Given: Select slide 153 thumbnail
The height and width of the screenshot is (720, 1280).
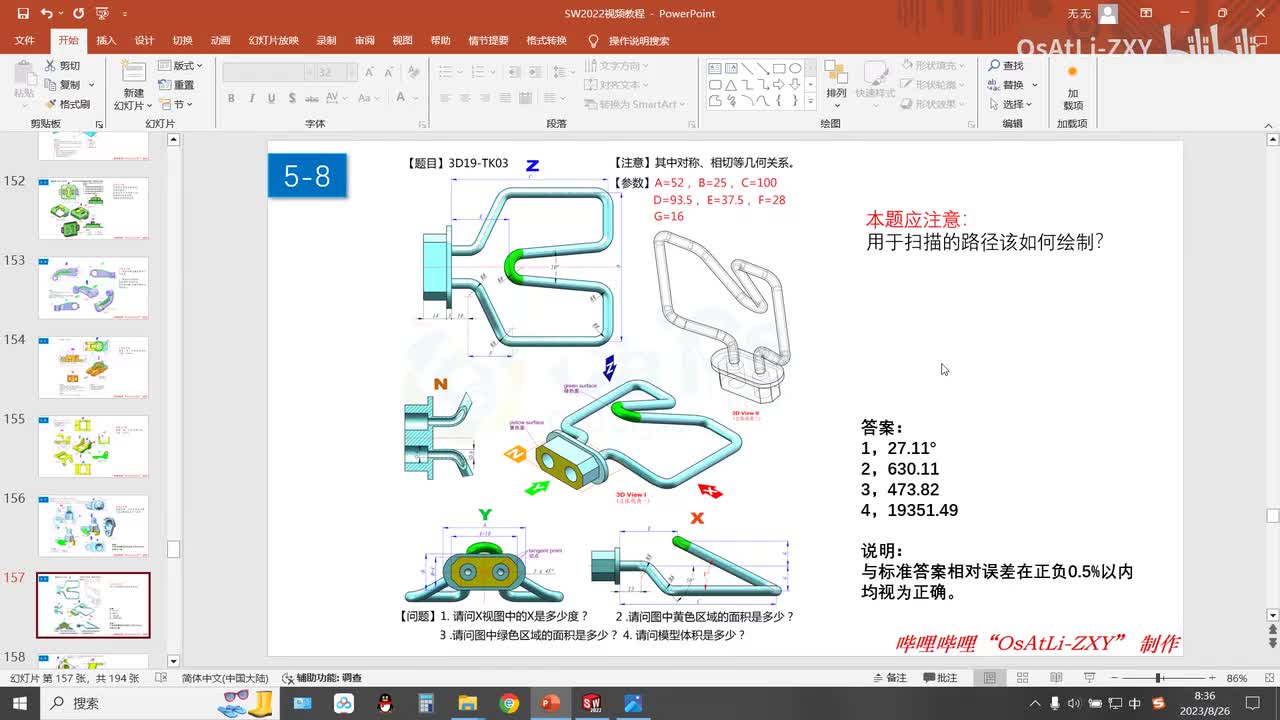Looking at the screenshot, I should (93, 288).
